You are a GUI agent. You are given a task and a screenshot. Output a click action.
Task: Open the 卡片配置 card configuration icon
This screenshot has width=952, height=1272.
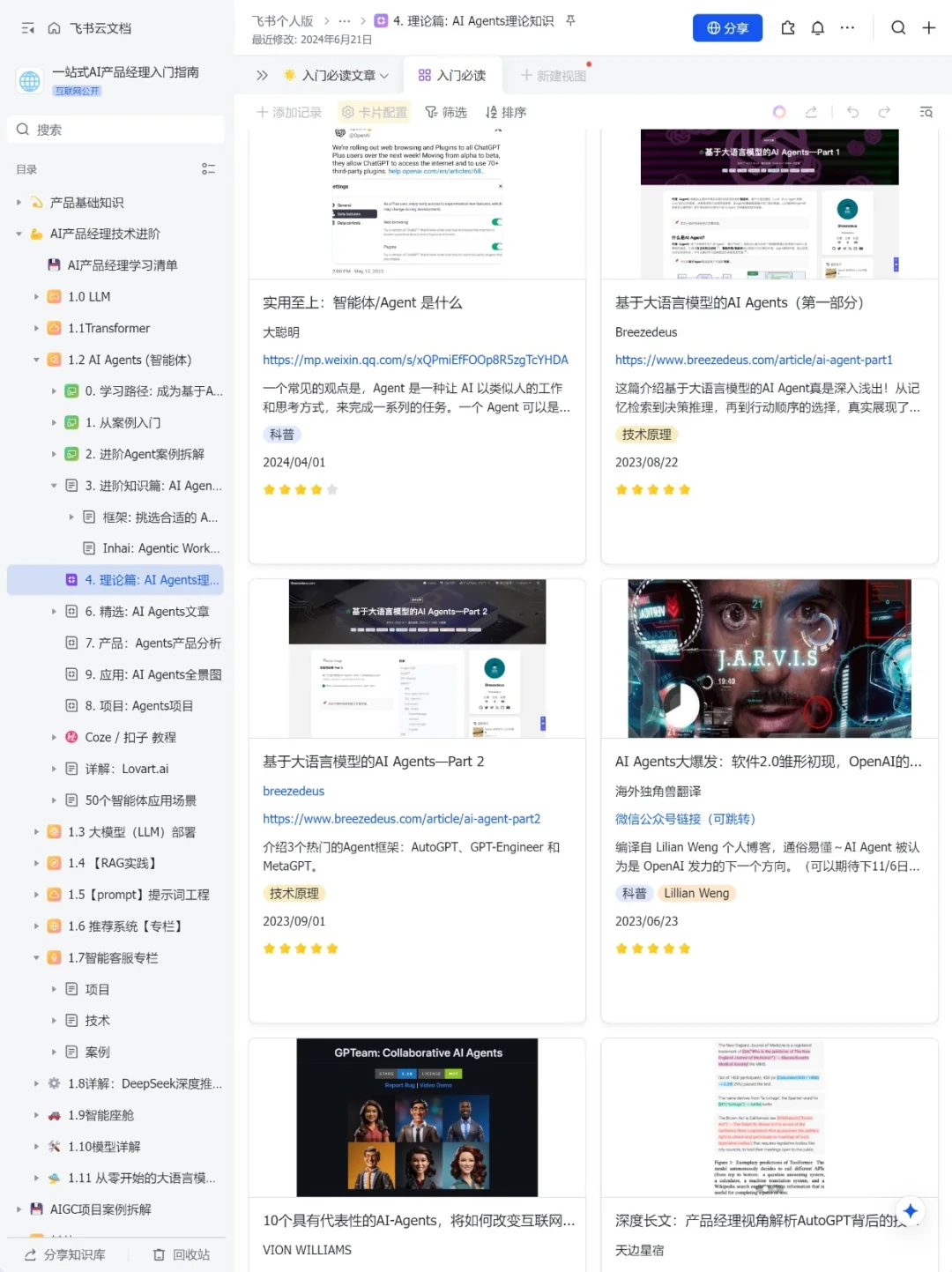pyautogui.click(x=348, y=112)
